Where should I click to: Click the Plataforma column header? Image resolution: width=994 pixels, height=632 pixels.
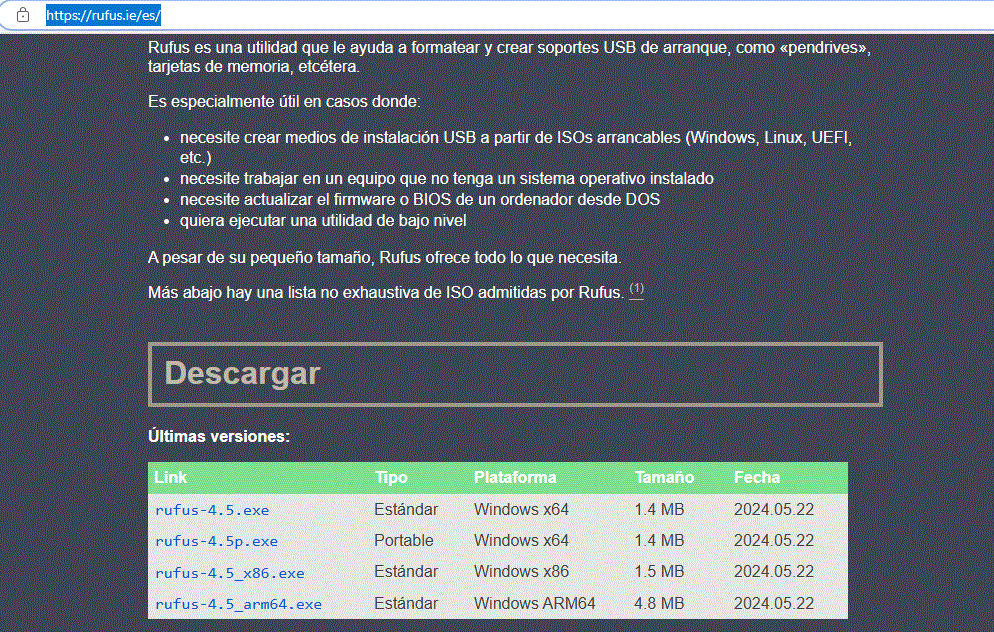515,478
